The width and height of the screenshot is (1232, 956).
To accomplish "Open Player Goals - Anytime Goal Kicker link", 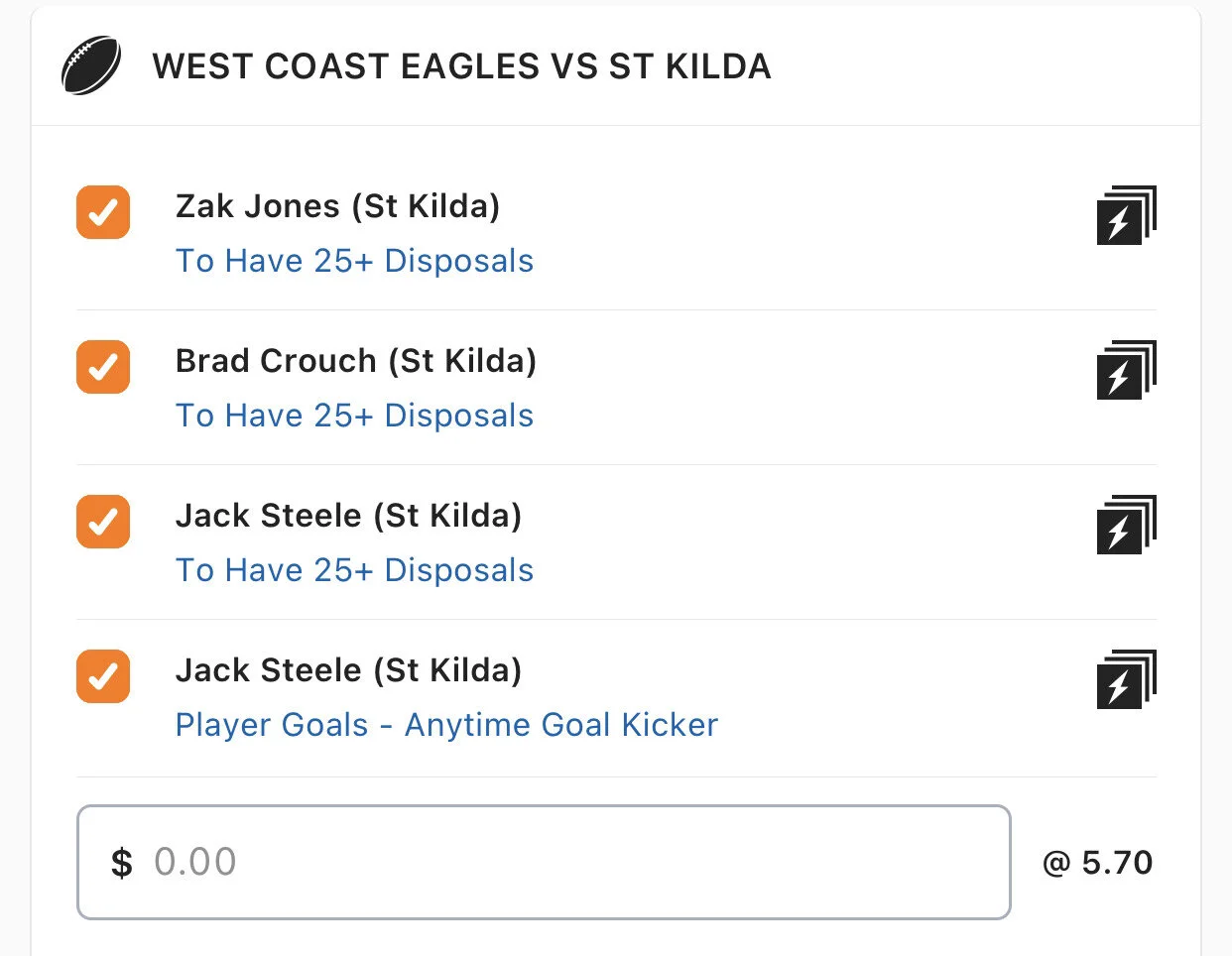I will 446,725.
